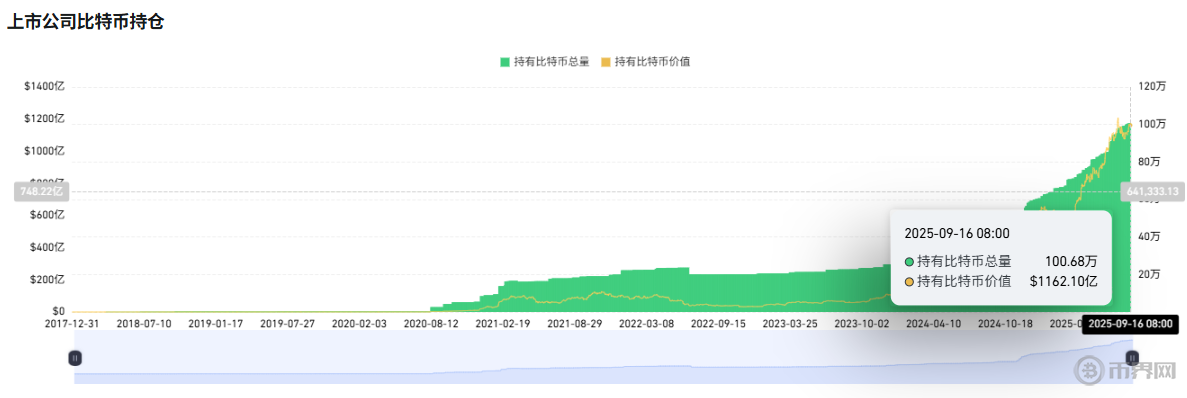Click the tooltip date 2025-09-16 08:00
This screenshot has width=1187, height=398.
[x=958, y=234]
